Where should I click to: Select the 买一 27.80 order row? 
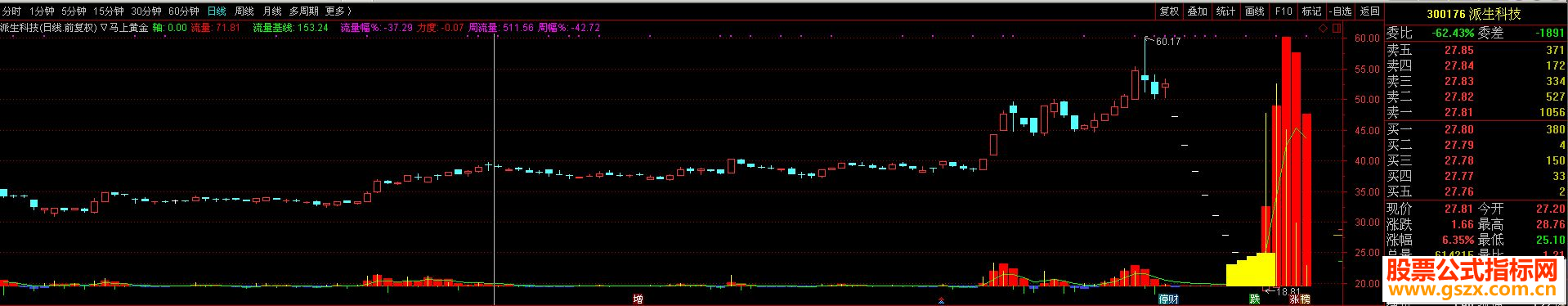(1476, 129)
